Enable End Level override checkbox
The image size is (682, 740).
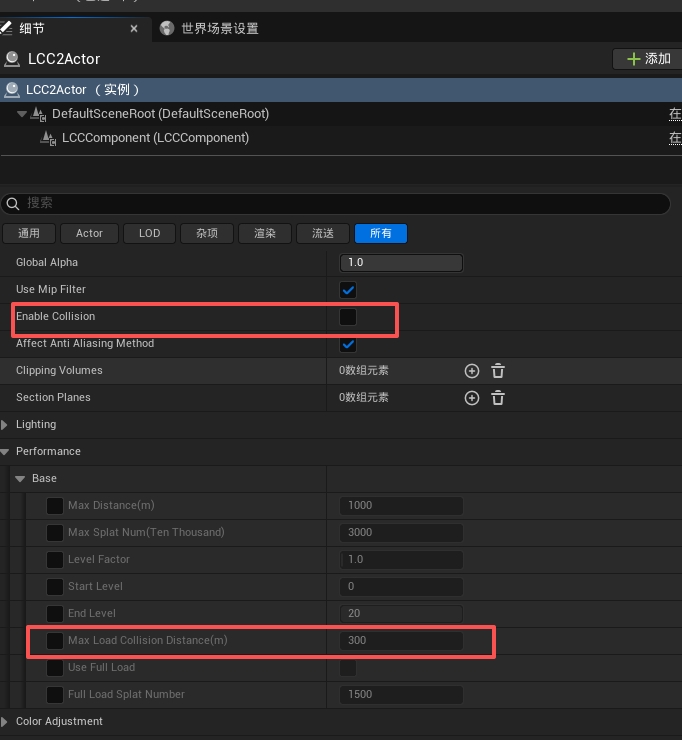(x=55, y=614)
